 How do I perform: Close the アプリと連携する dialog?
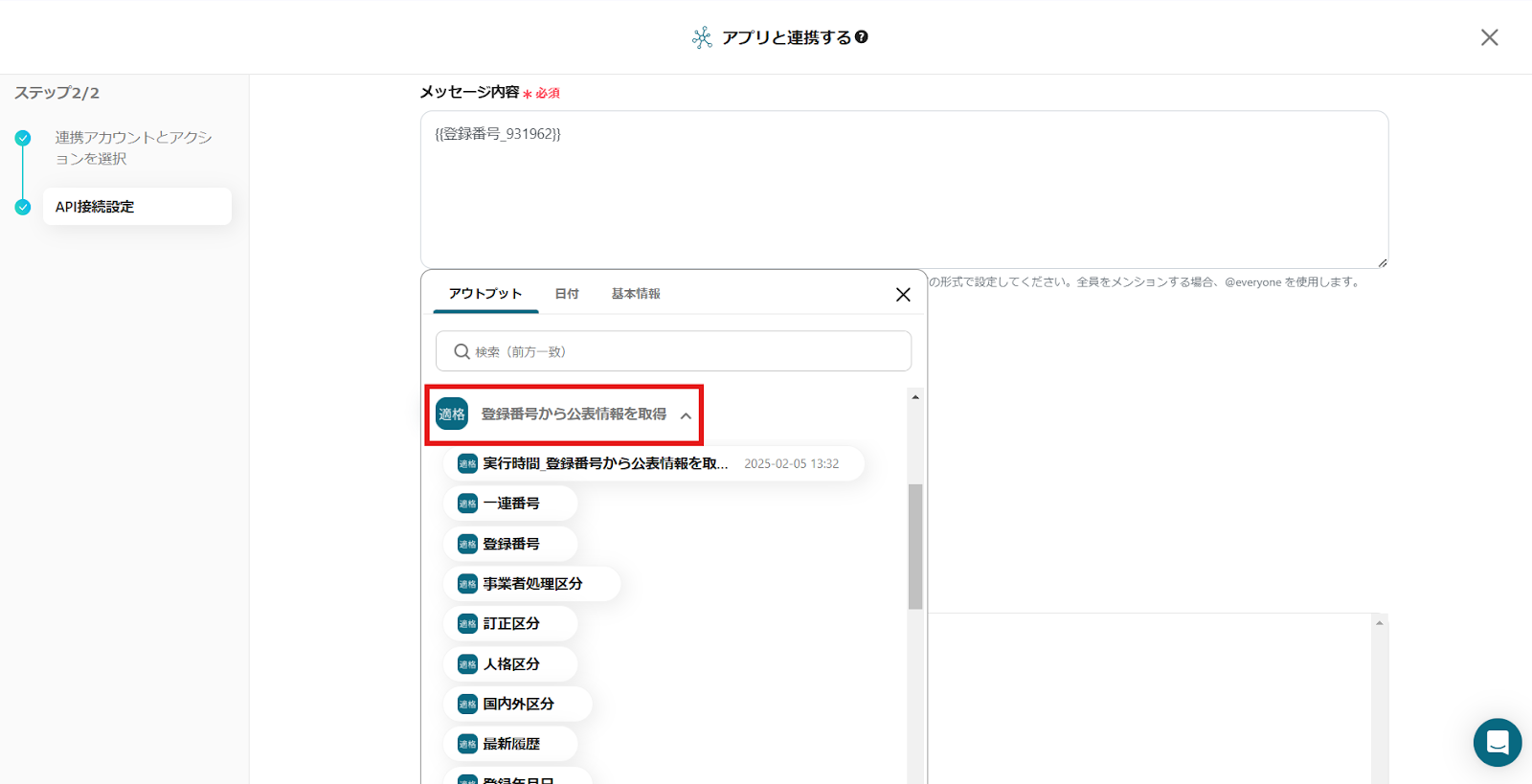1489,37
